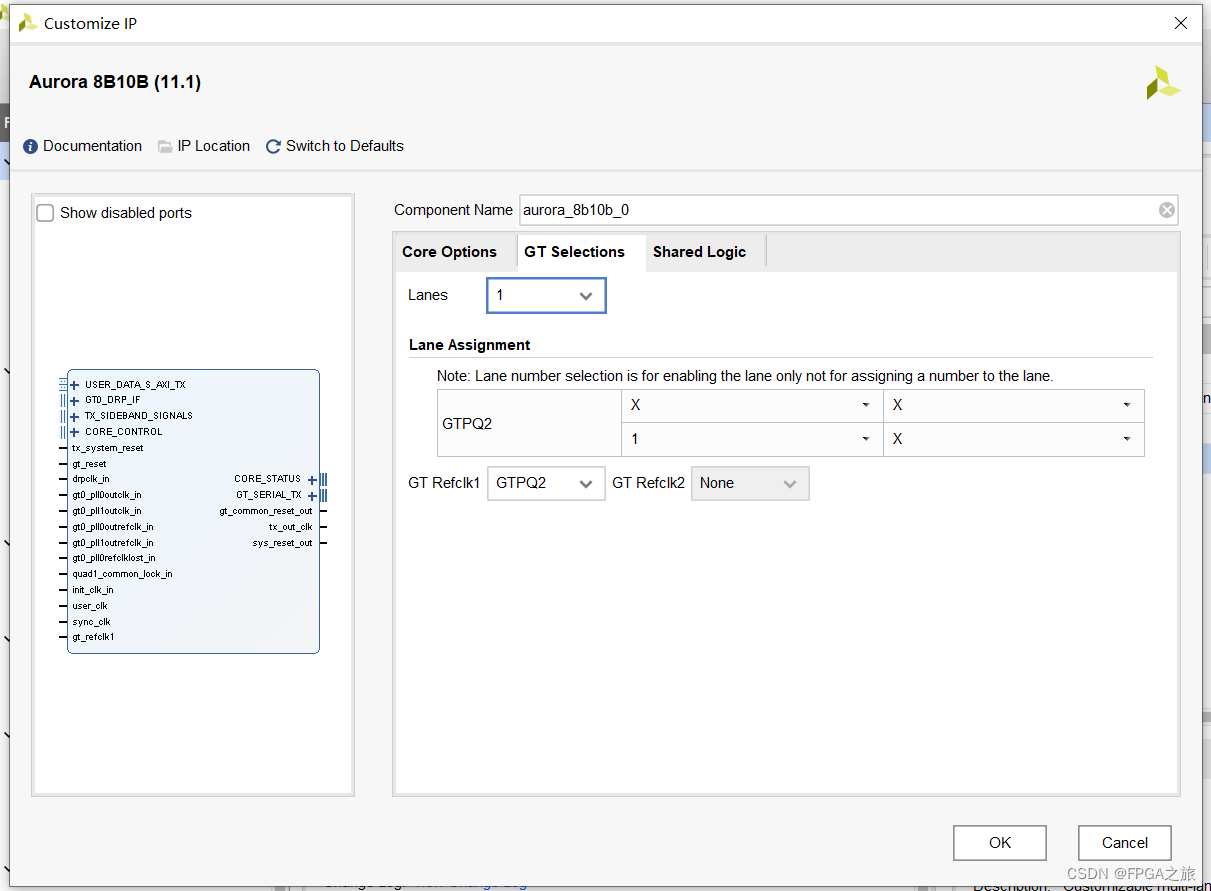The image size is (1211, 891).
Task: Click the tx_out_clk port label
Action: [x=291, y=527]
